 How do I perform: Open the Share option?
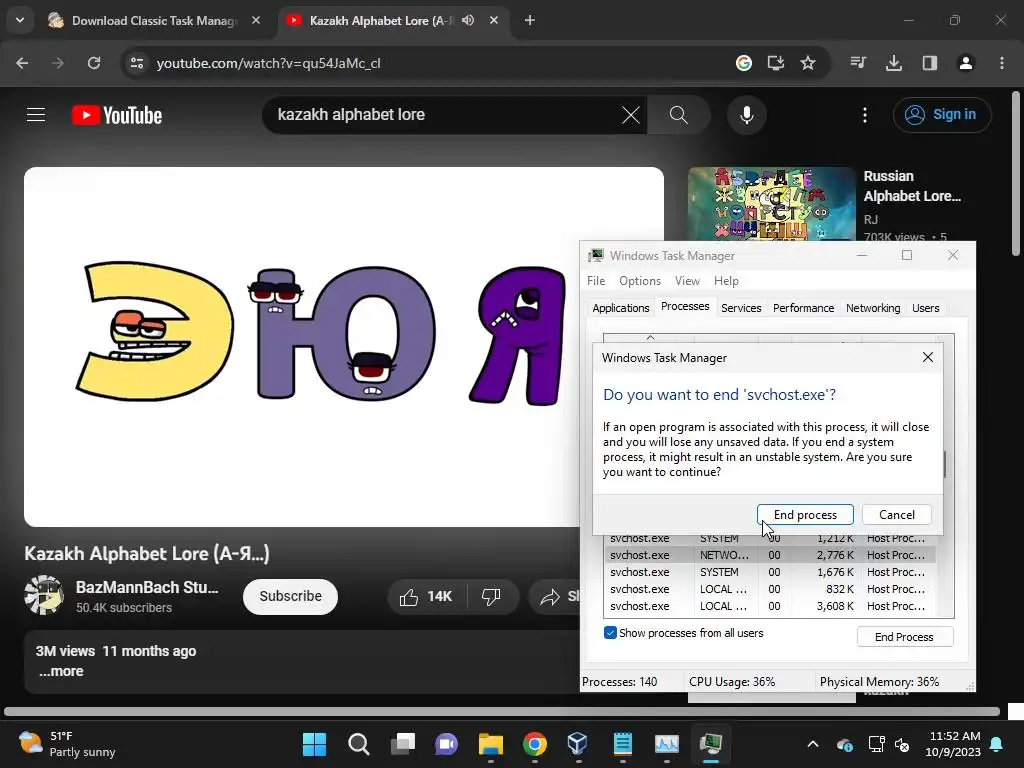pyautogui.click(x=554, y=596)
